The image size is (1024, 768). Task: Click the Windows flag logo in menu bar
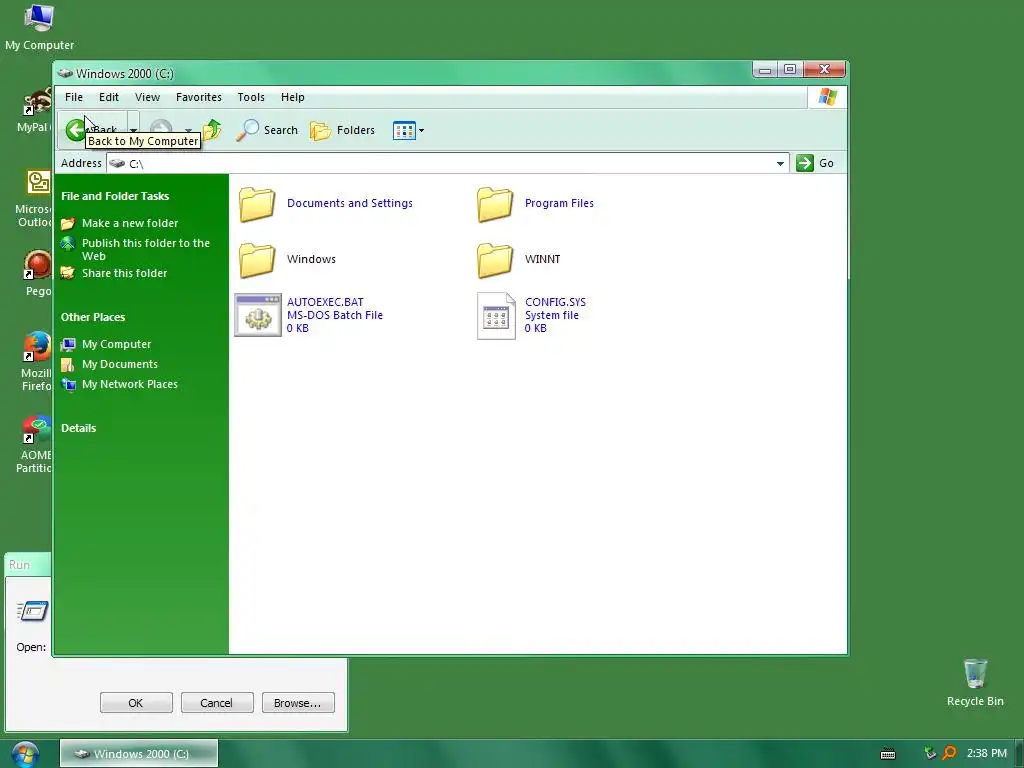pos(827,97)
